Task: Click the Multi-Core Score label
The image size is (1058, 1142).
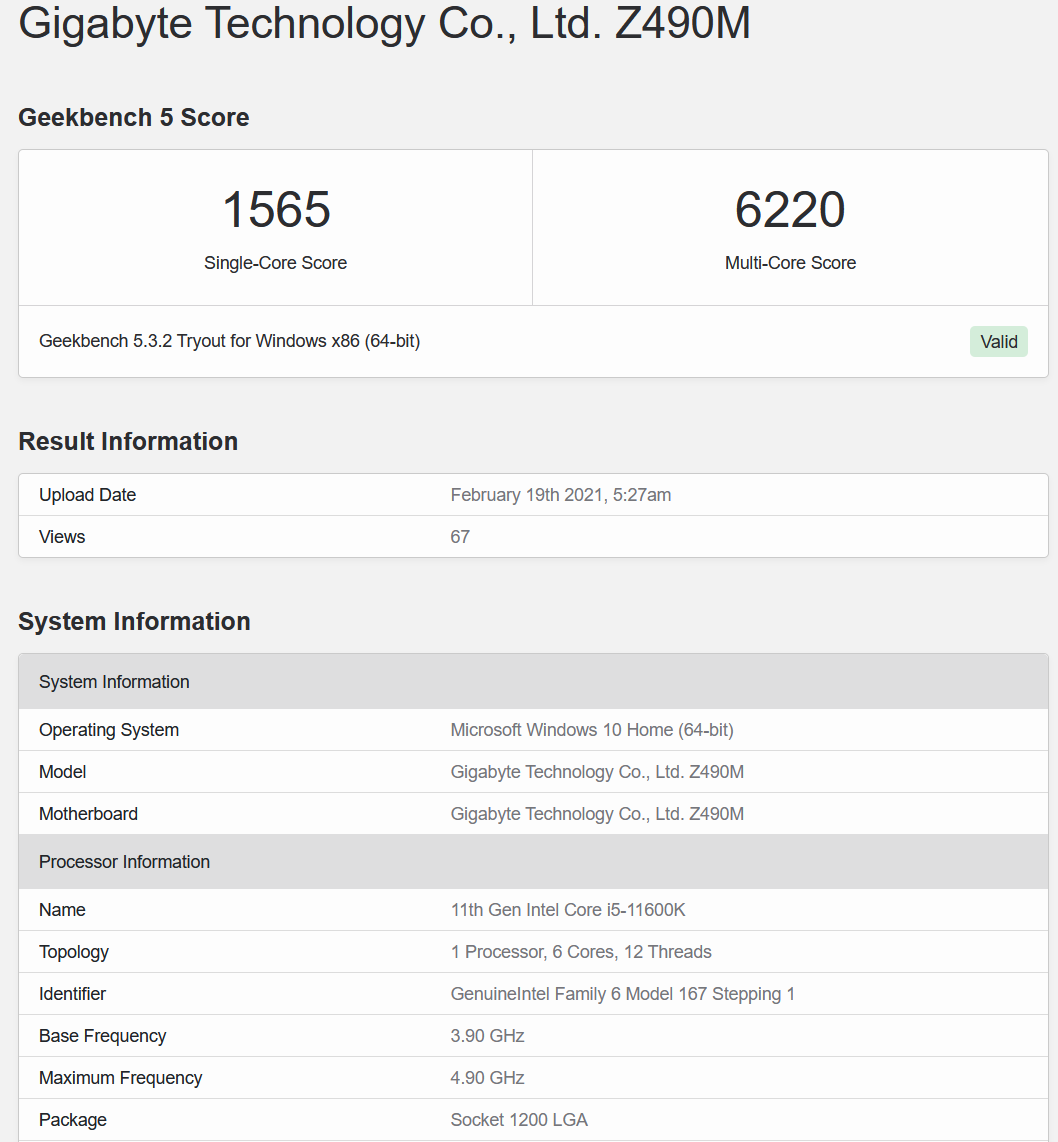Action: (790, 263)
